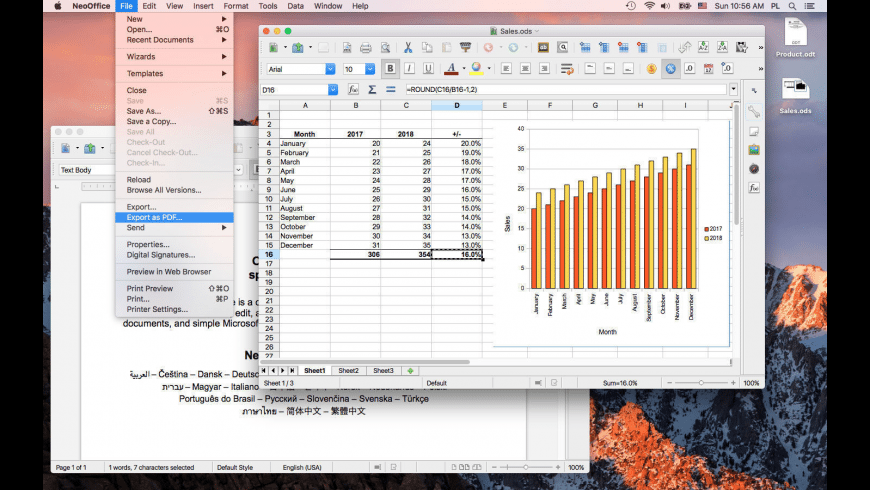
Task: Expand the Name Box dropdown showing D16
Action: coord(334,89)
